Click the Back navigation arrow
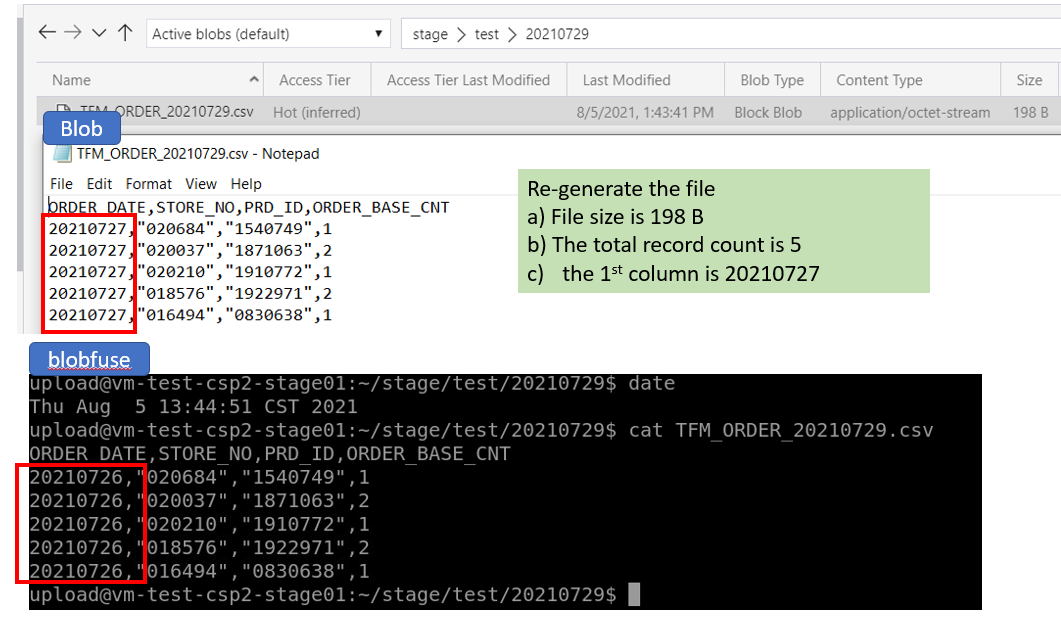The height and width of the screenshot is (635, 1061). pyautogui.click(x=46, y=33)
